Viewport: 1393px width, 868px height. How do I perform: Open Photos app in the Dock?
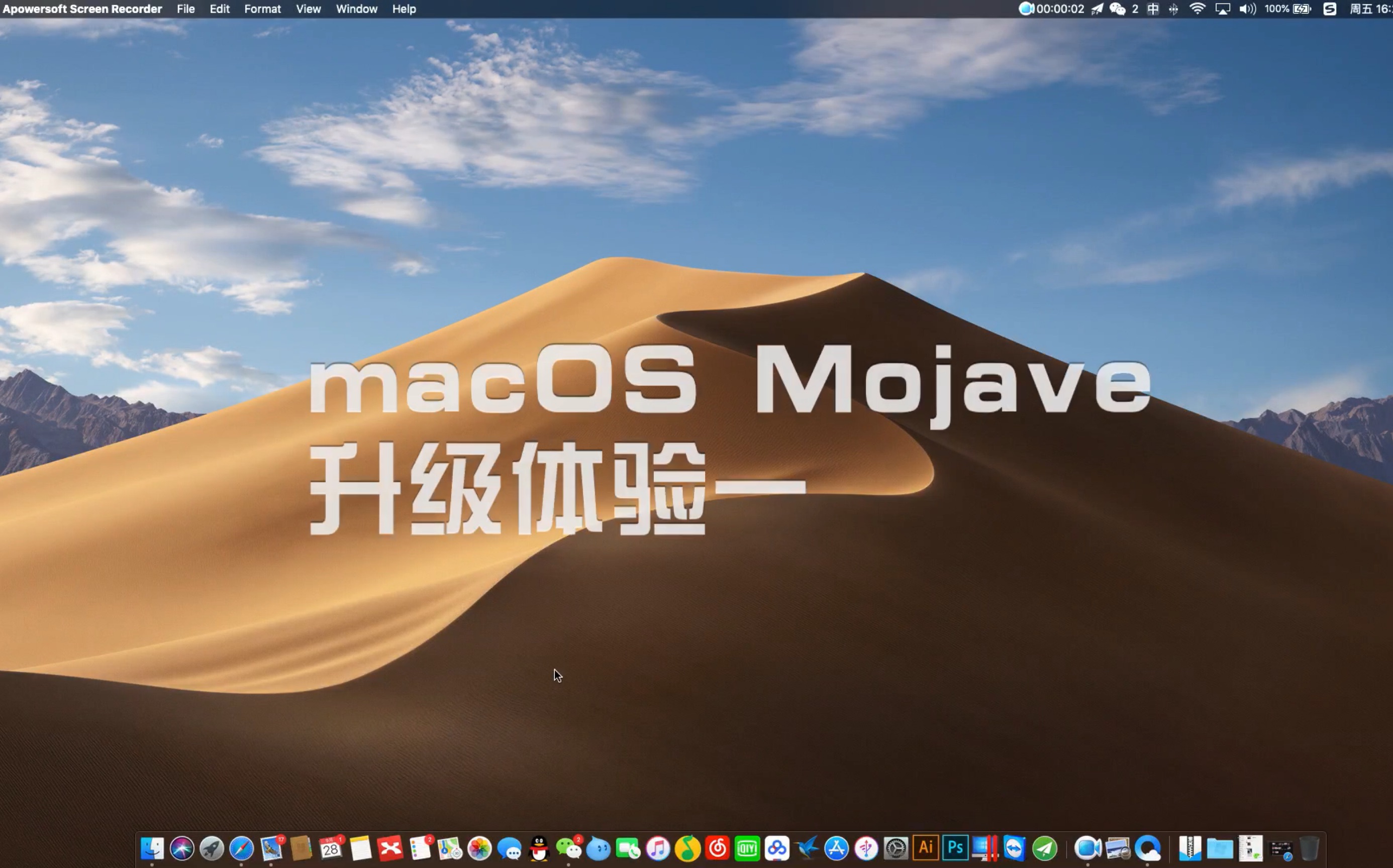click(x=479, y=848)
